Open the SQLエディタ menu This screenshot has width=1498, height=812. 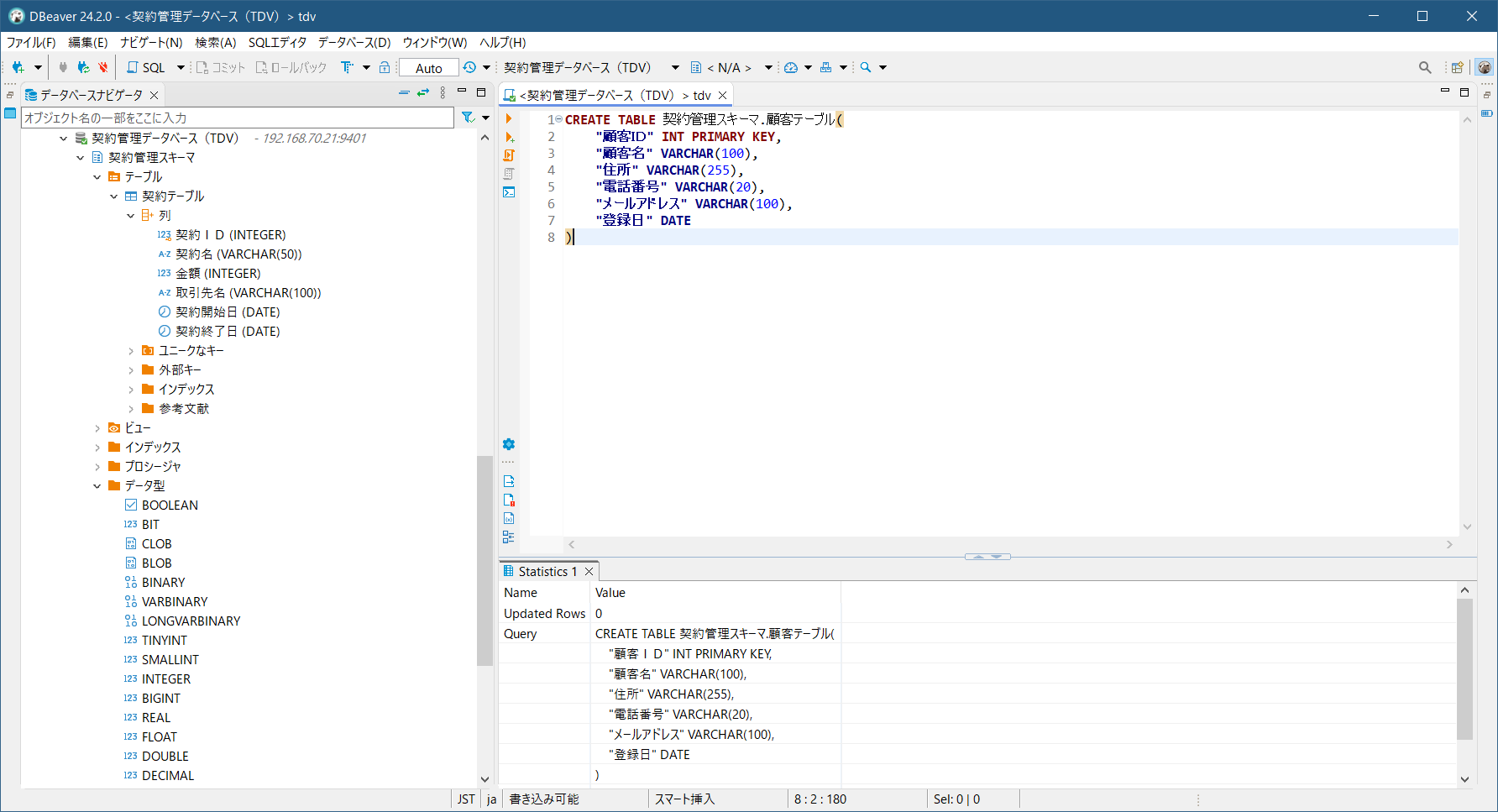[x=277, y=42]
